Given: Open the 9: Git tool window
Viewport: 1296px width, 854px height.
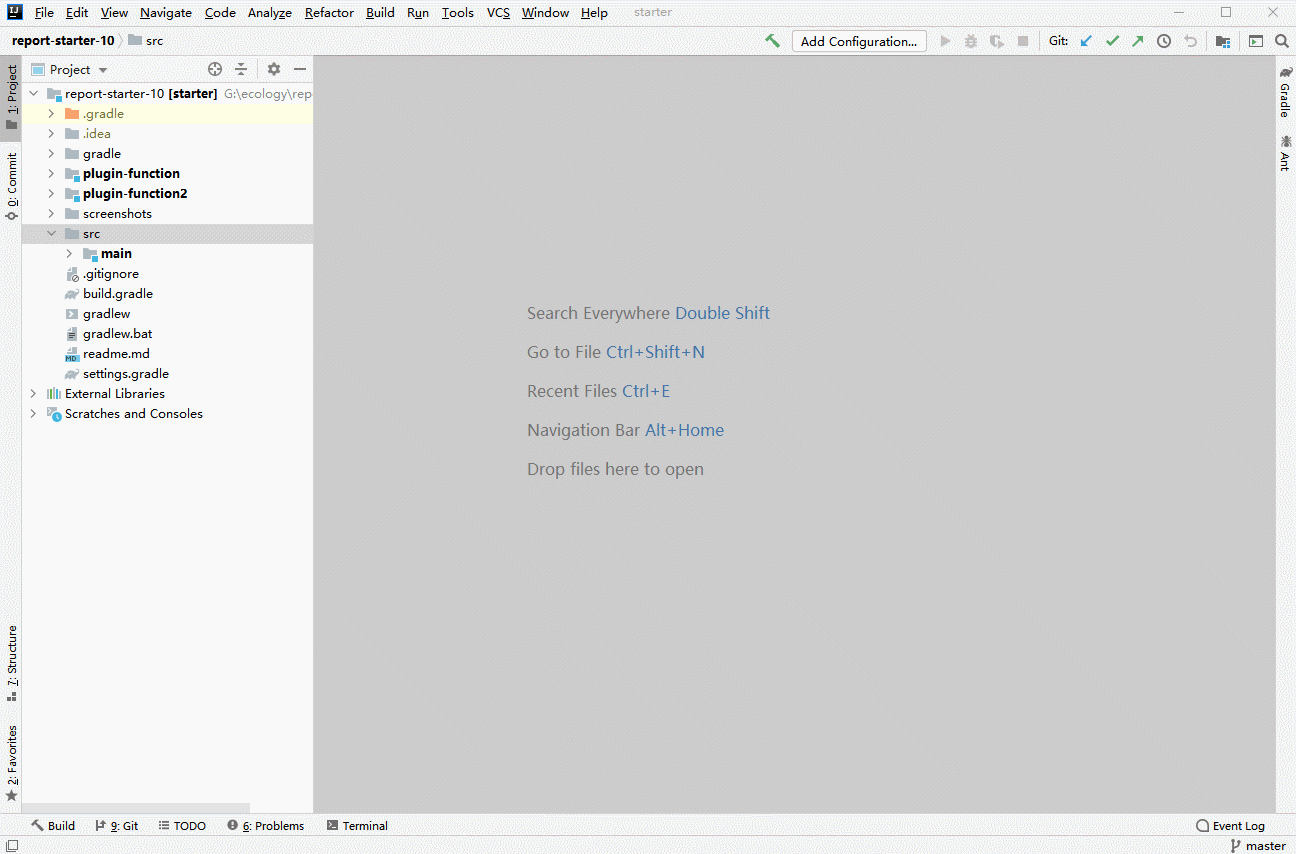Looking at the screenshot, I should [x=117, y=826].
